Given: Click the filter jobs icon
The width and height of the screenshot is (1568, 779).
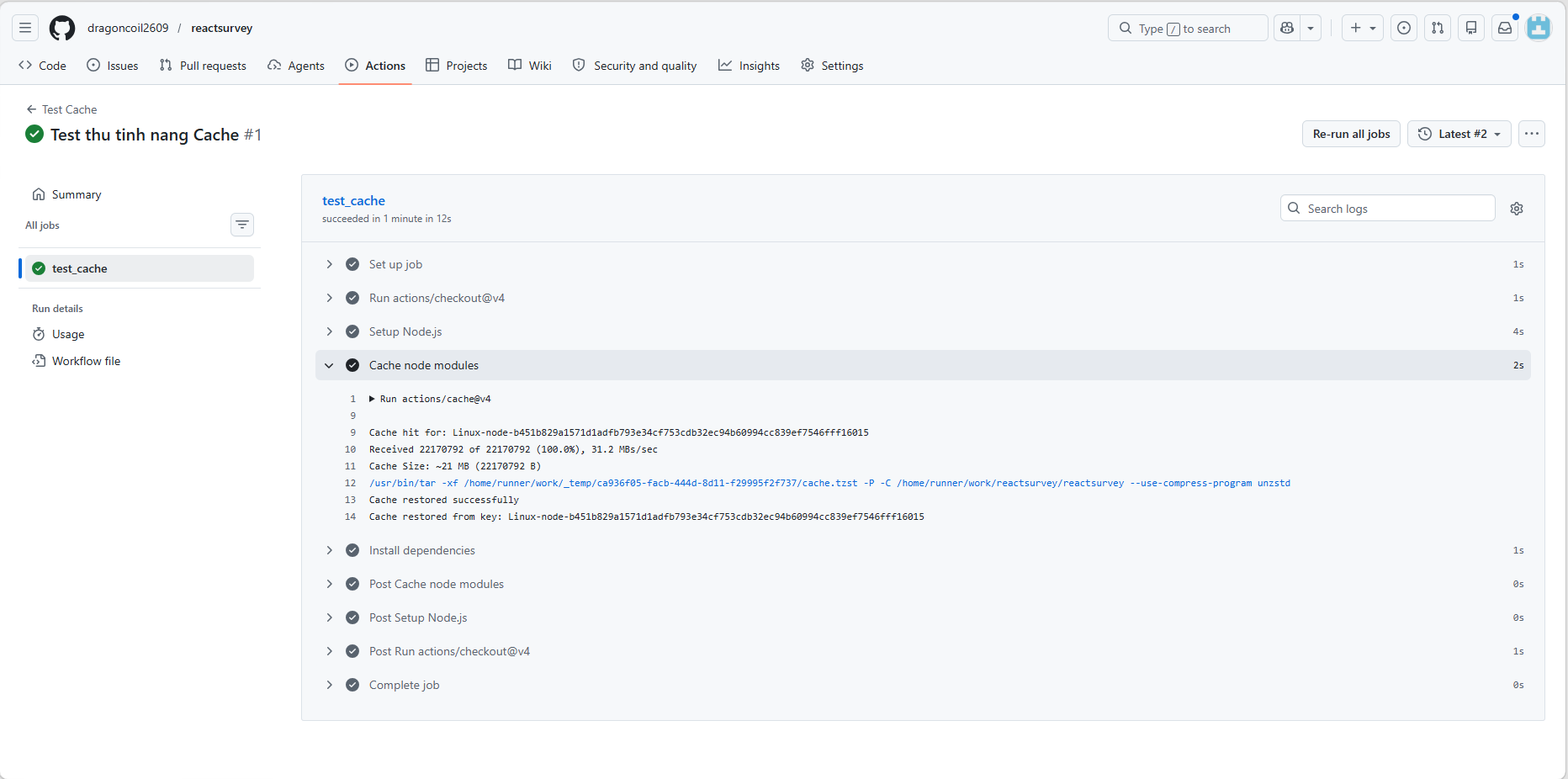Looking at the screenshot, I should point(242,225).
